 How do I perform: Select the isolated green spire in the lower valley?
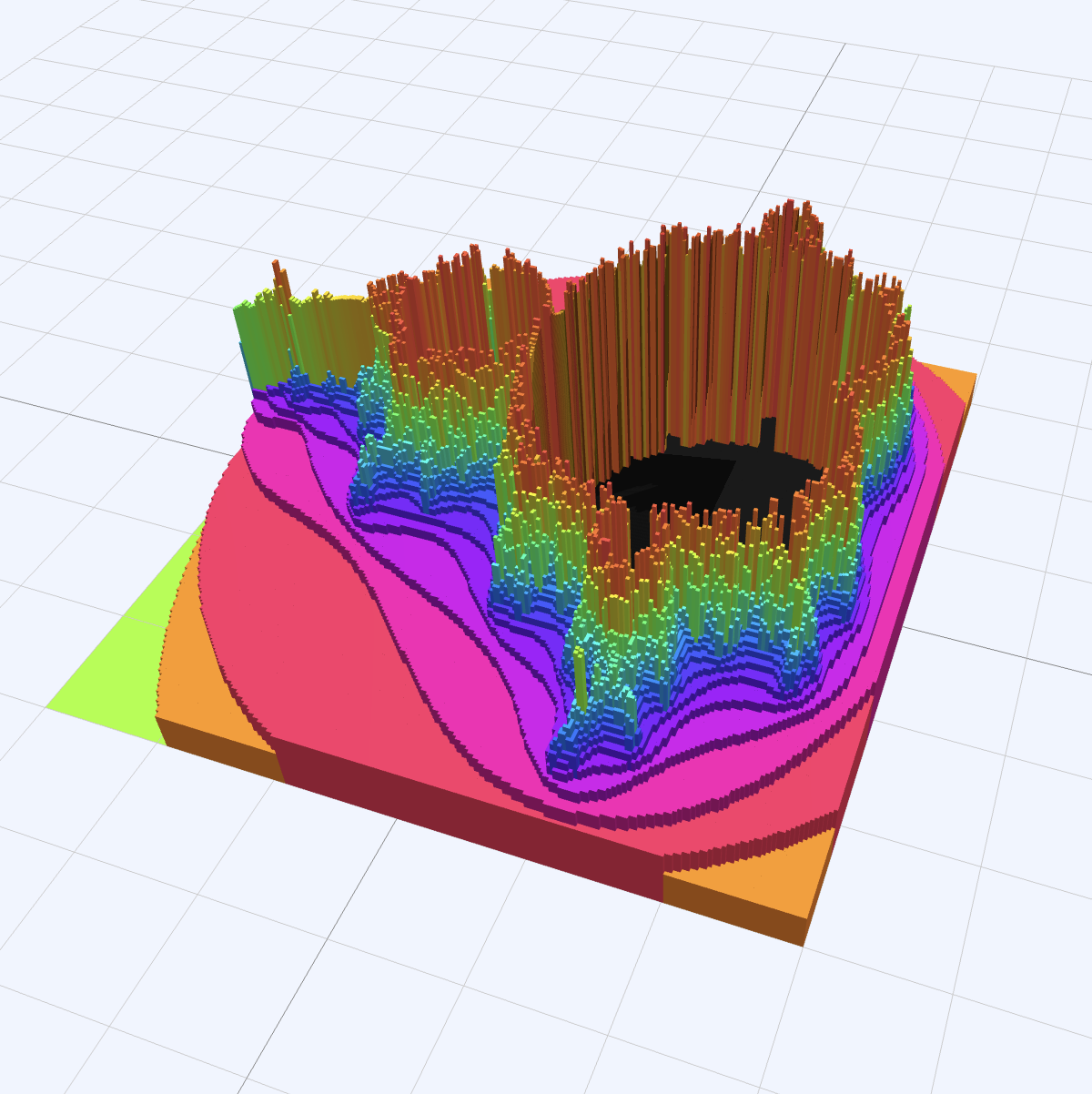580,653
